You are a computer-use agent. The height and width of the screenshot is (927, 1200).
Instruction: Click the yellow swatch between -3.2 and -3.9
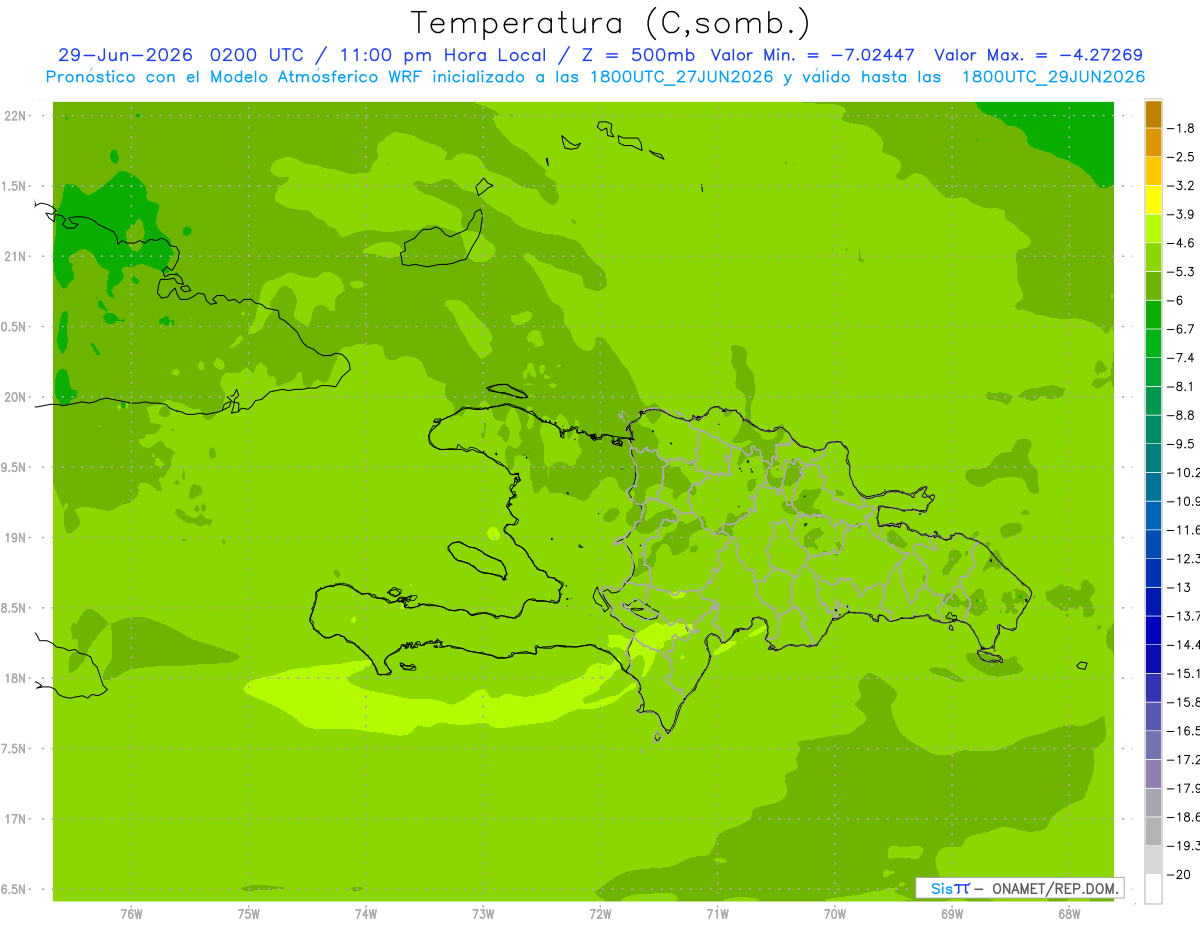tap(1153, 200)
